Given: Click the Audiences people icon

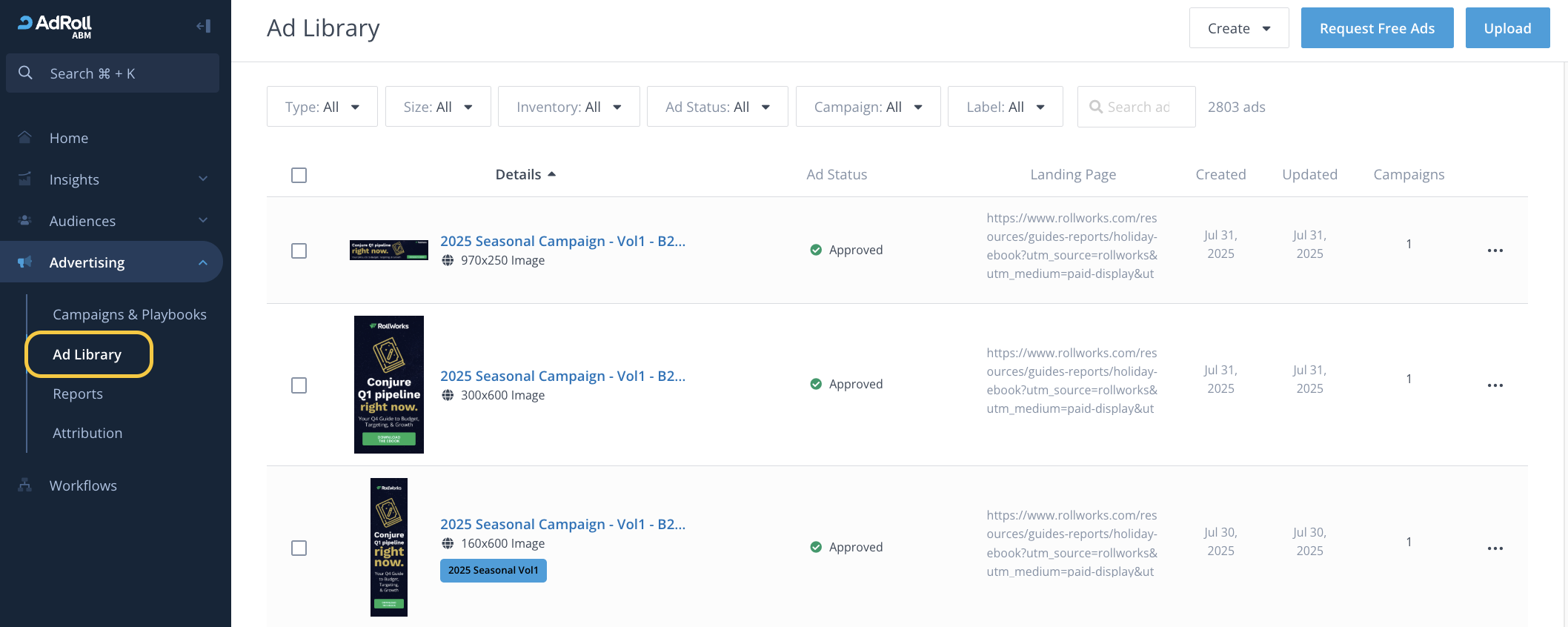Looking at the screenshot, I should coord(25,221).
